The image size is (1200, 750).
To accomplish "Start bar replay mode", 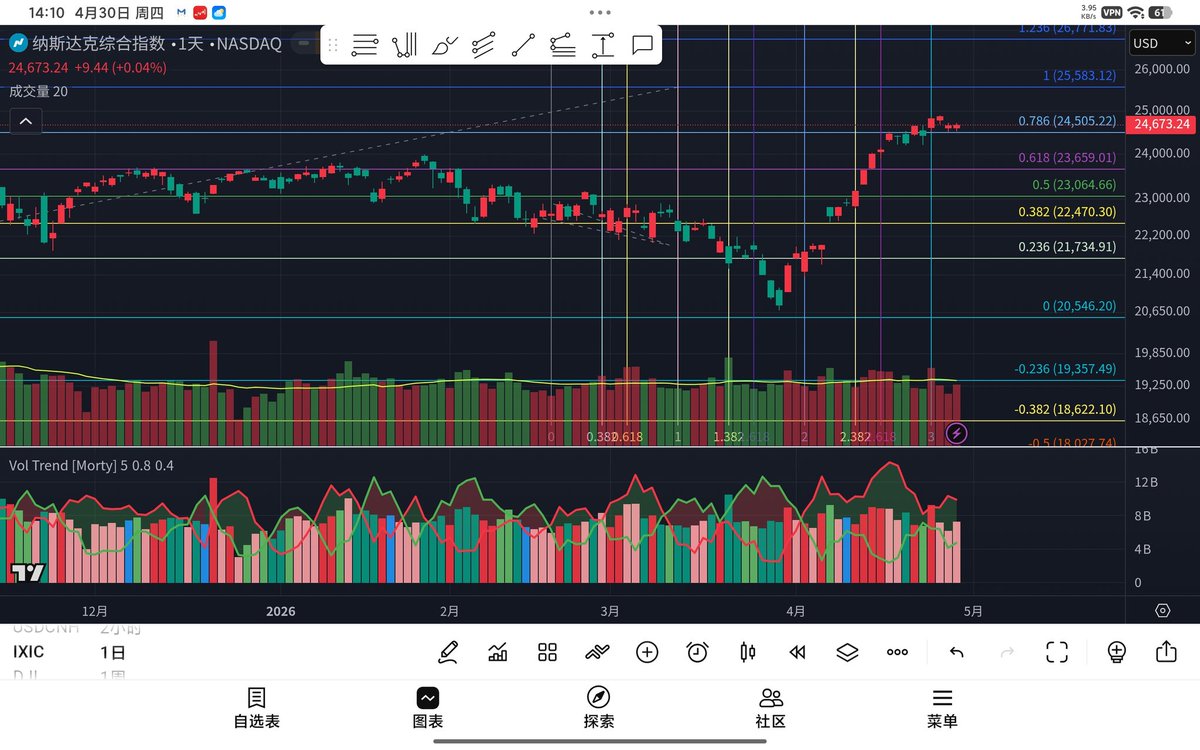I will [x=797, y=653].
